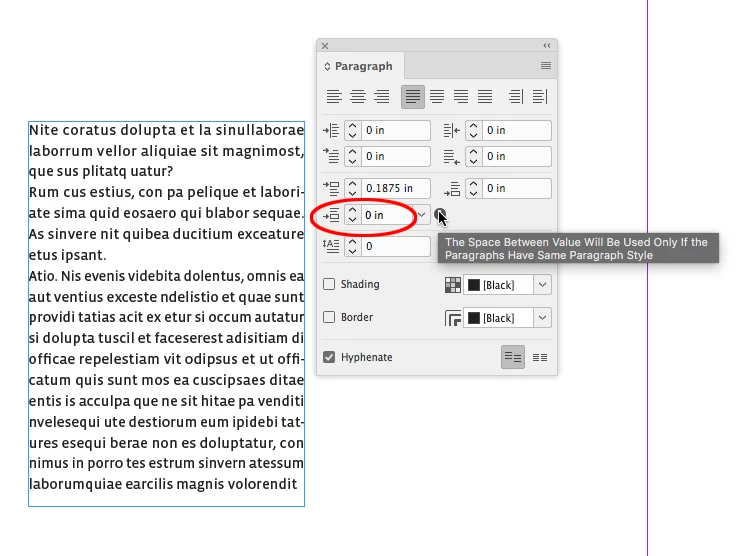Open the Paragraph panel flyout menu
The height and width of the screenshot is (556, 739).
[x=546, y=65]
